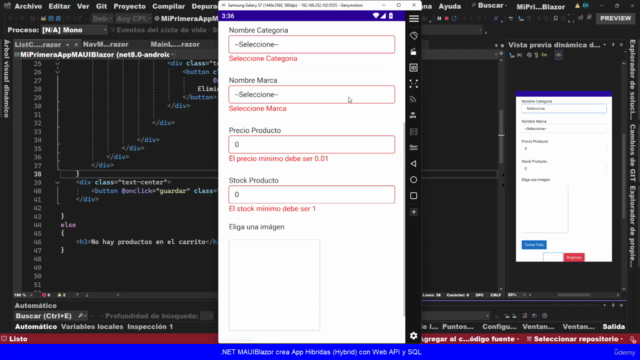Open the Ayuda menu
Screen dimensions: 640x360
click(x=449, y=6)
